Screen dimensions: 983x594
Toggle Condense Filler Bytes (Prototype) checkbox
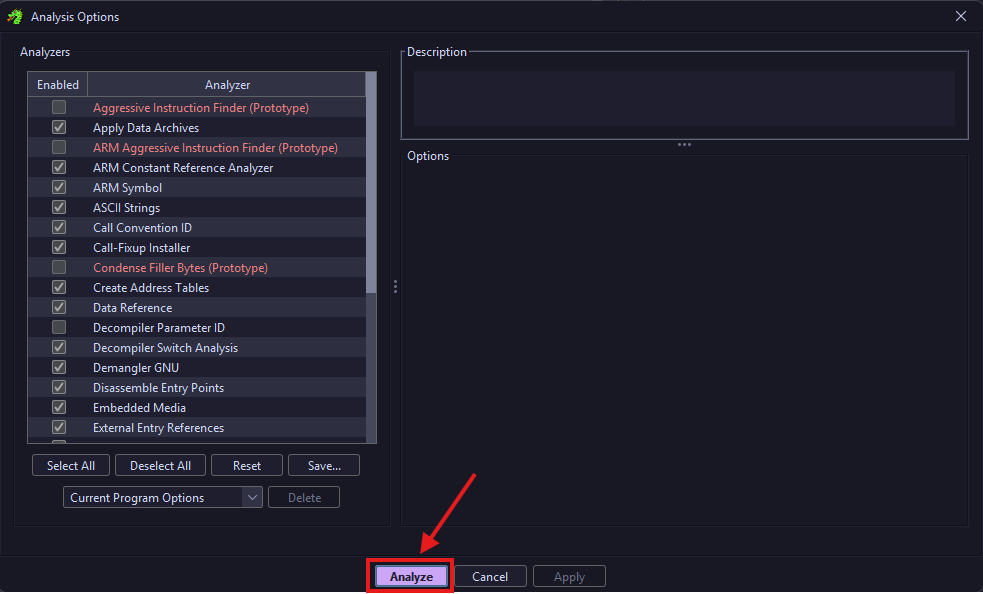[x=59, y=267]
